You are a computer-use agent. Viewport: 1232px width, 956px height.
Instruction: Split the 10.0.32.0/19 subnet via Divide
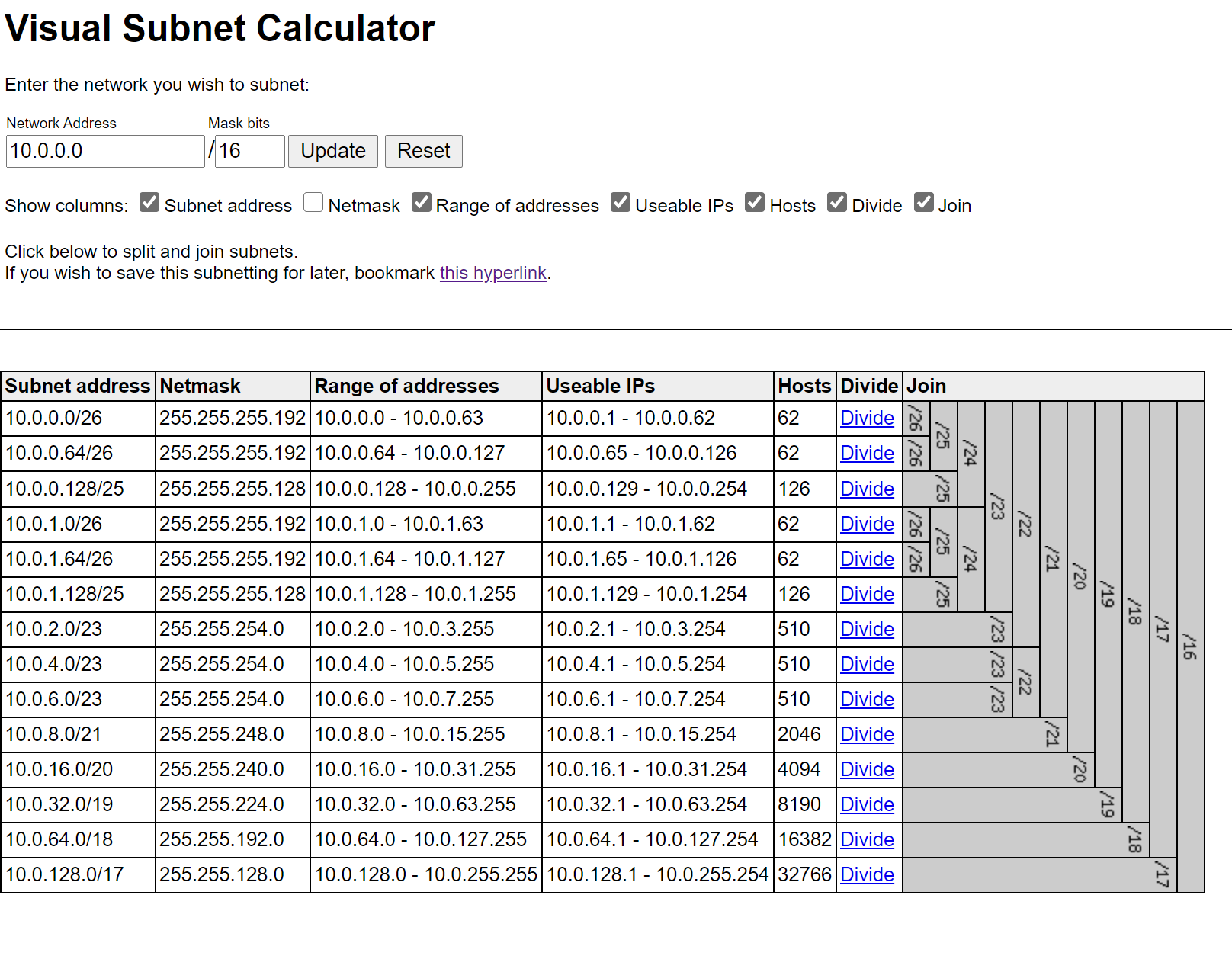coord(867,804)
